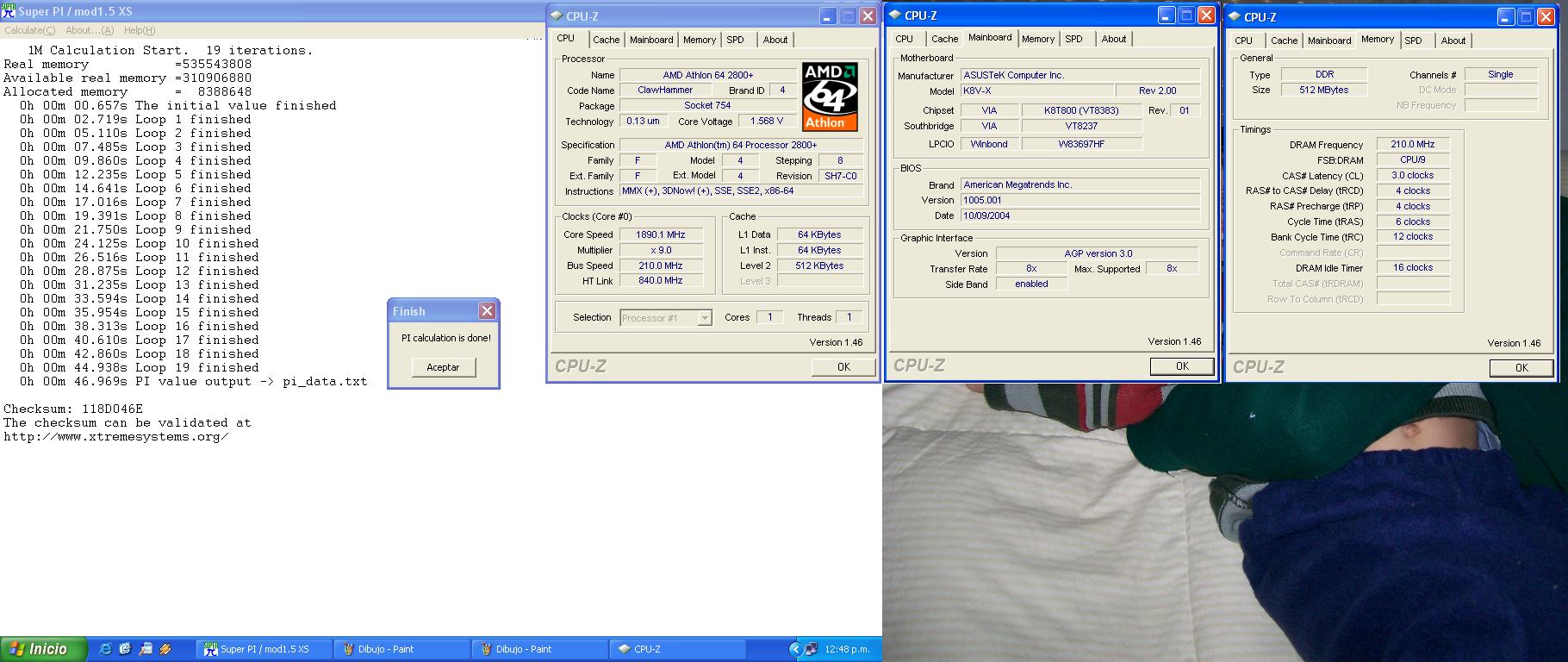This screenshot has width=1568, height=662.
Task: Close the Finish dialog
Action: pos(487,311)
